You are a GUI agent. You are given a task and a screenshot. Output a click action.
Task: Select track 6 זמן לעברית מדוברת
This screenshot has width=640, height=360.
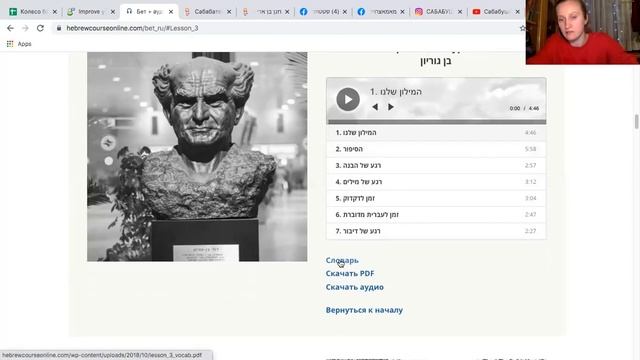coord(436,214)
